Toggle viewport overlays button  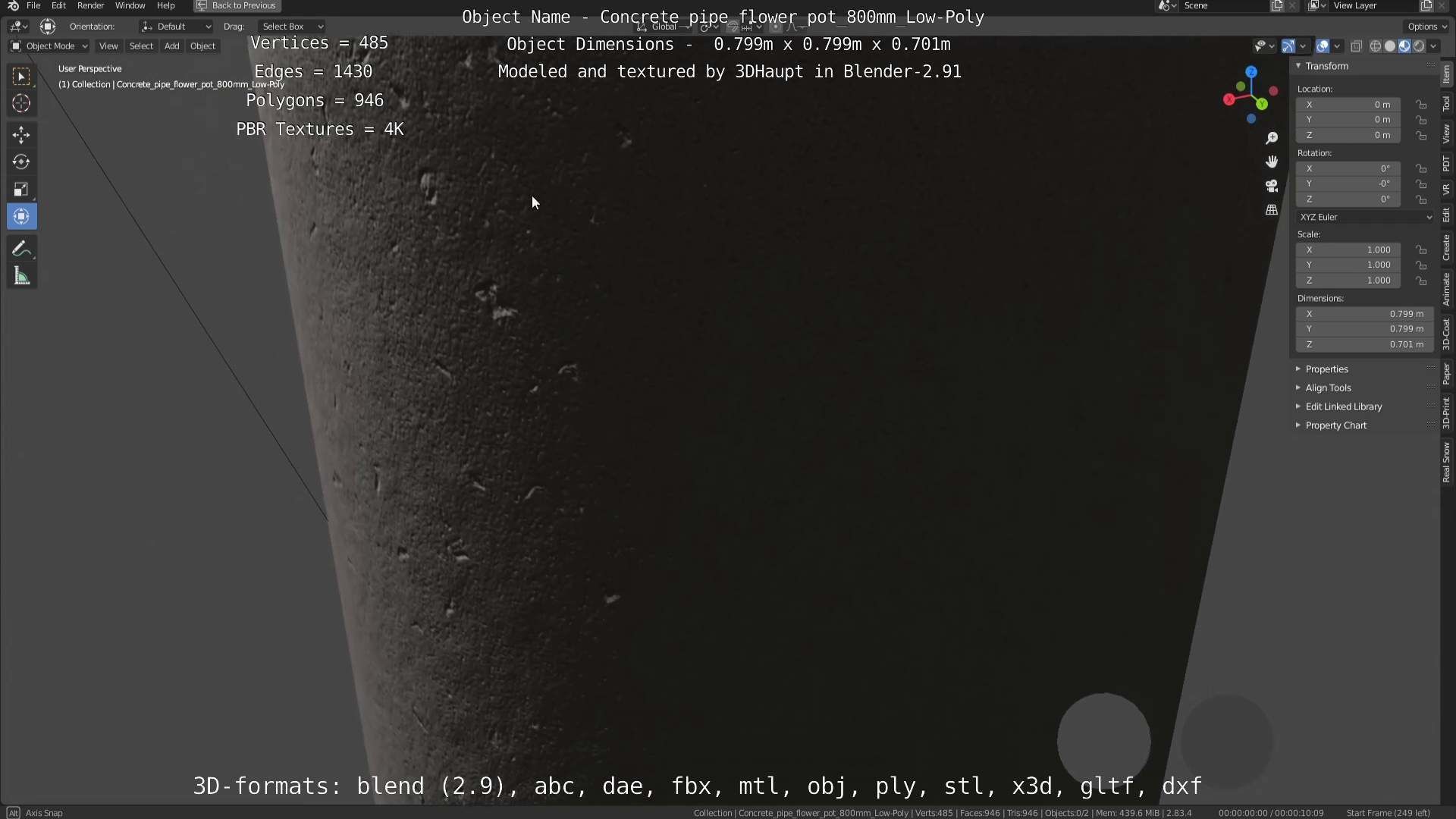(x=1323, y=46)
